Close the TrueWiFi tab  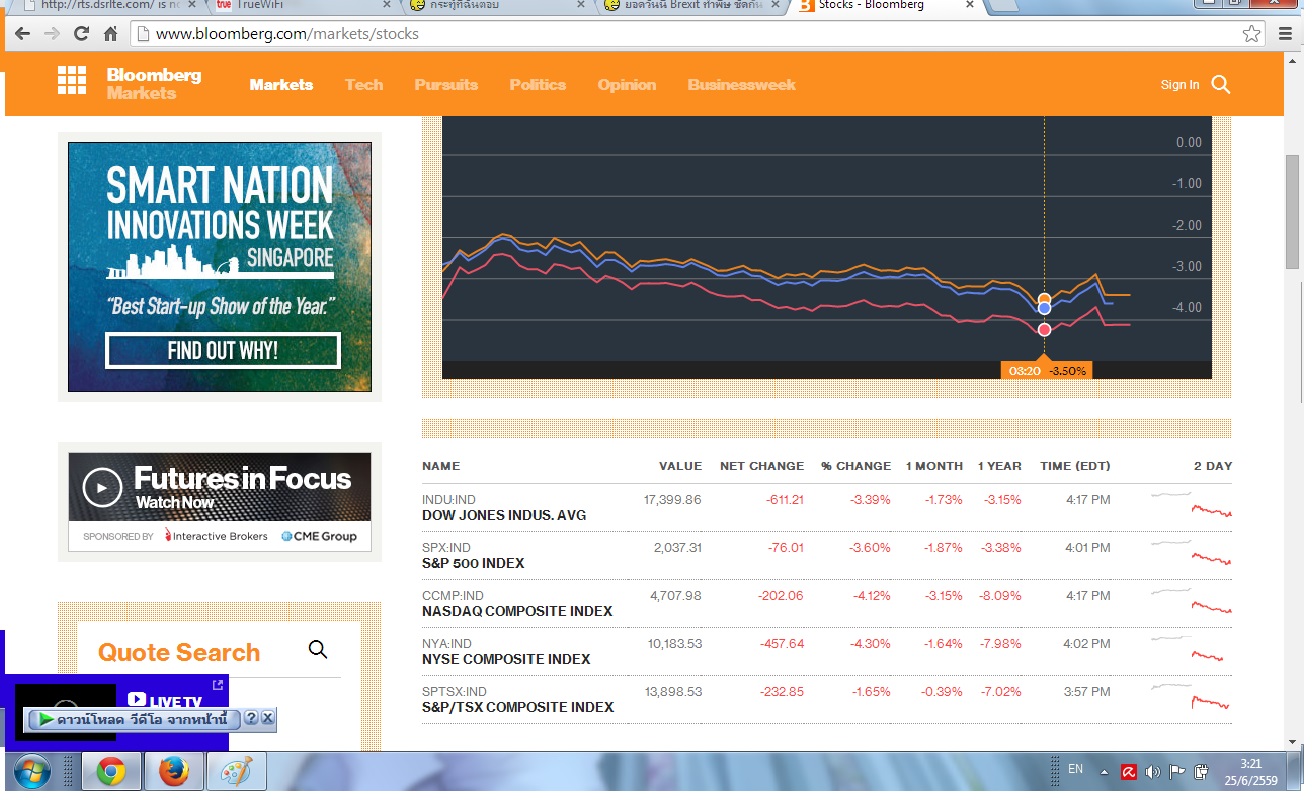(x=385, y=5)
